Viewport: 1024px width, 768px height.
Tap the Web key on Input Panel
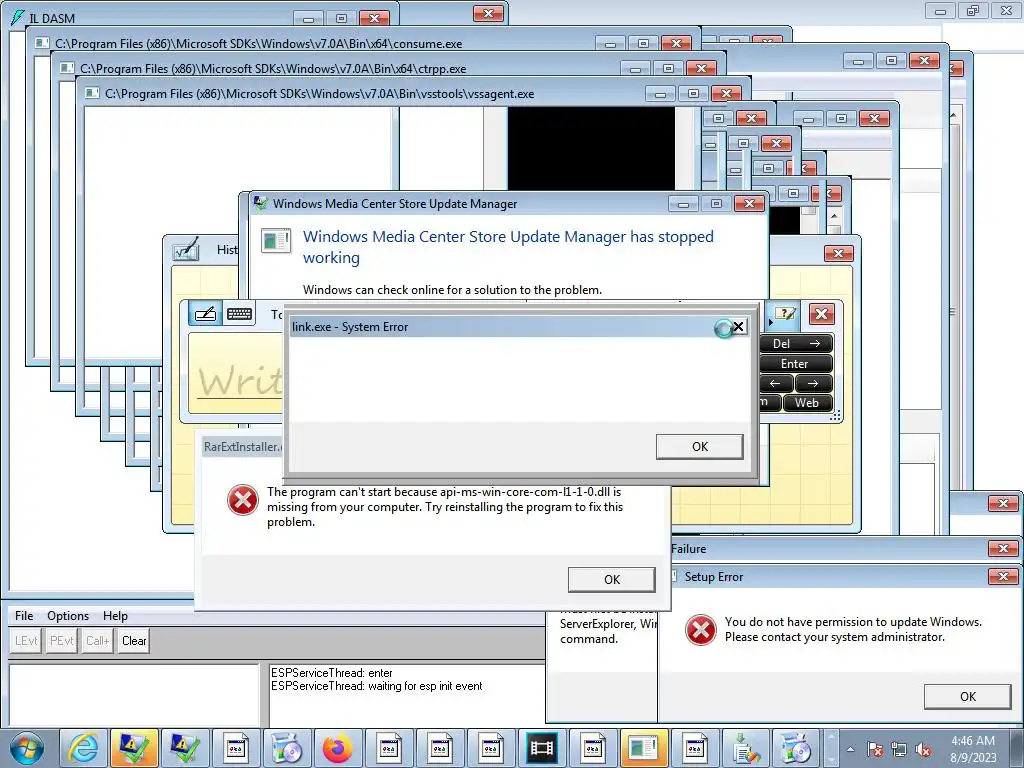coord(807,403)
